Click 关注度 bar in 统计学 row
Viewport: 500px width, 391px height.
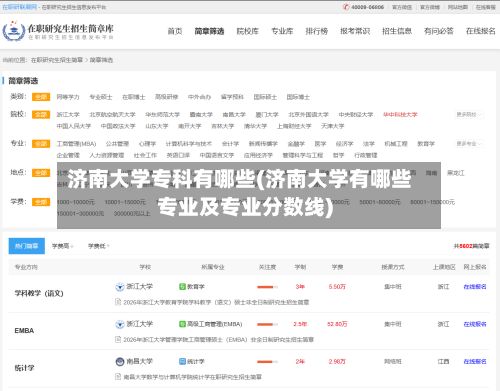267,361
